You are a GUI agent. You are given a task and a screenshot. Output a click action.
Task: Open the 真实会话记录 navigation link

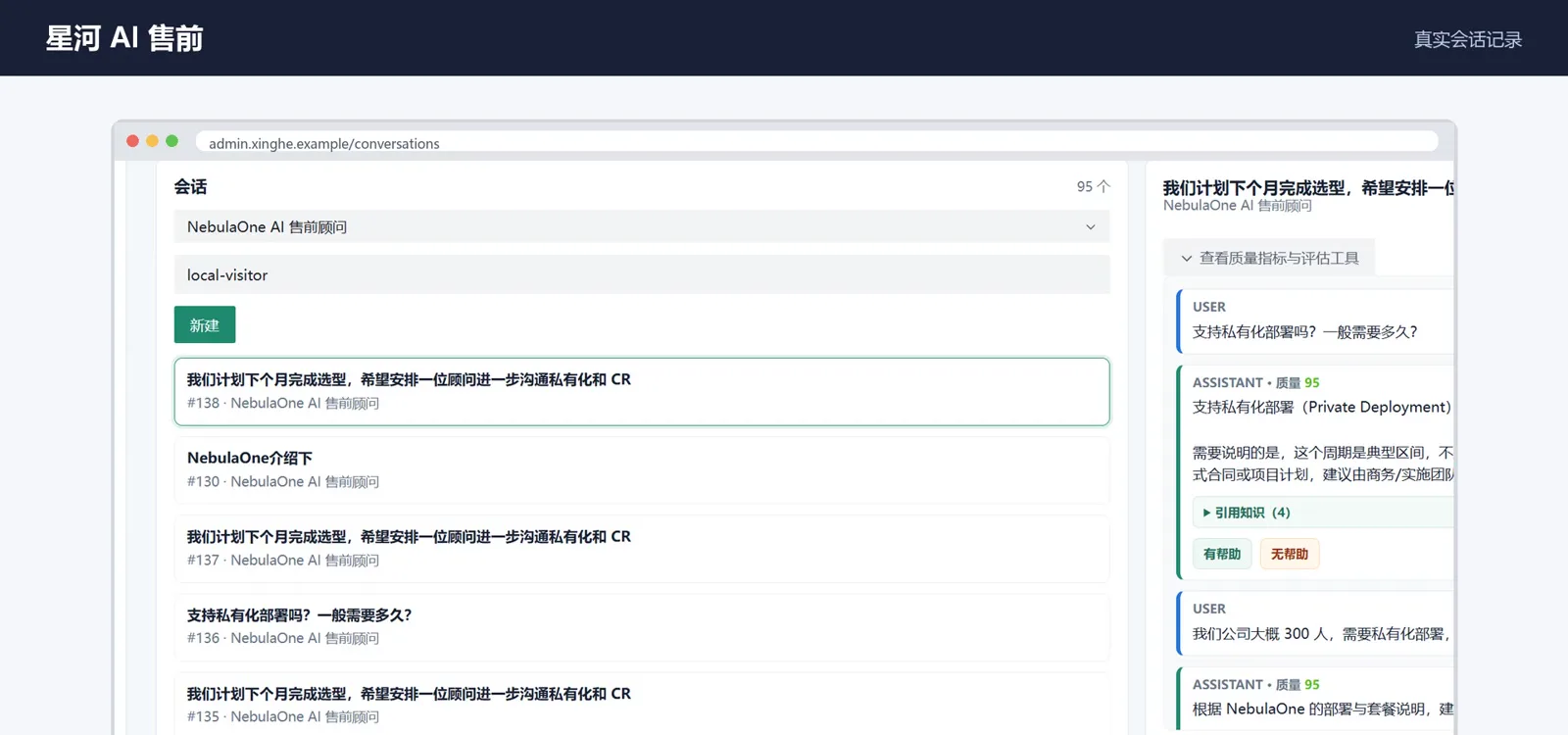click(x=1467, y=39)
